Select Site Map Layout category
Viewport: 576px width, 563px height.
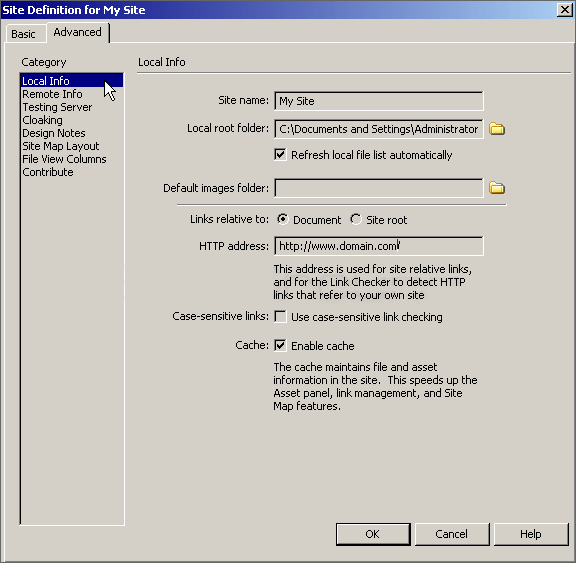click(61, 146)
